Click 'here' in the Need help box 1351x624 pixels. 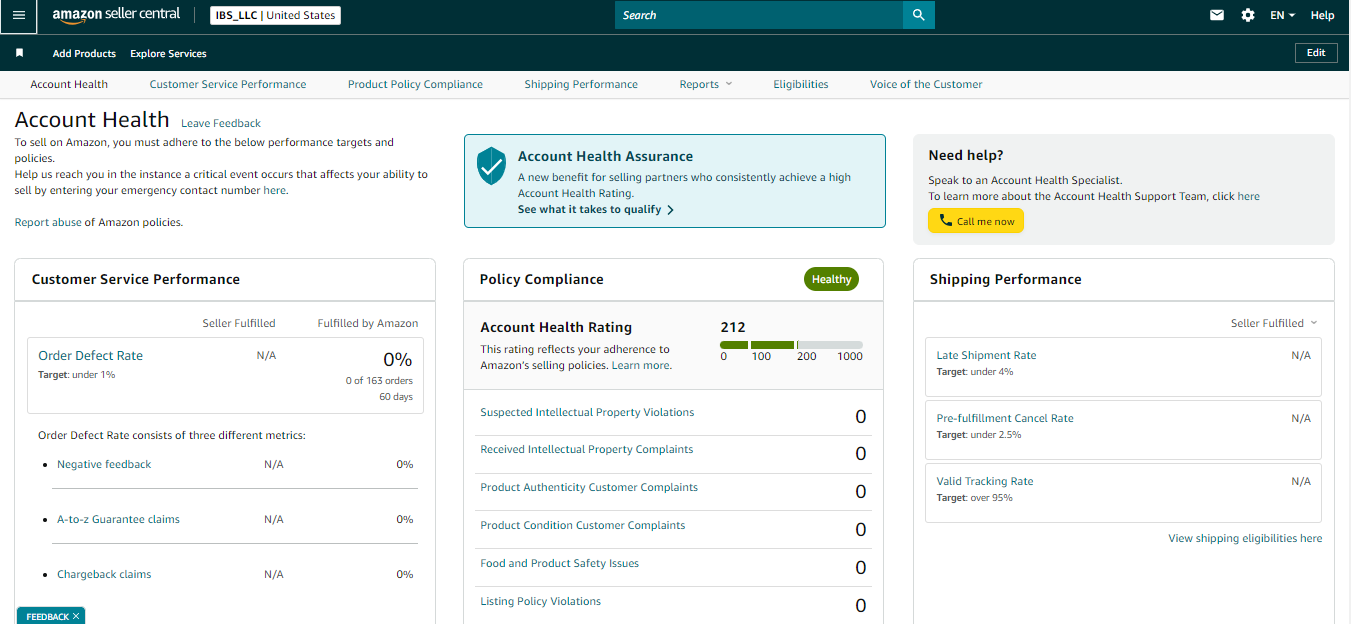[x=1249, y=196]
